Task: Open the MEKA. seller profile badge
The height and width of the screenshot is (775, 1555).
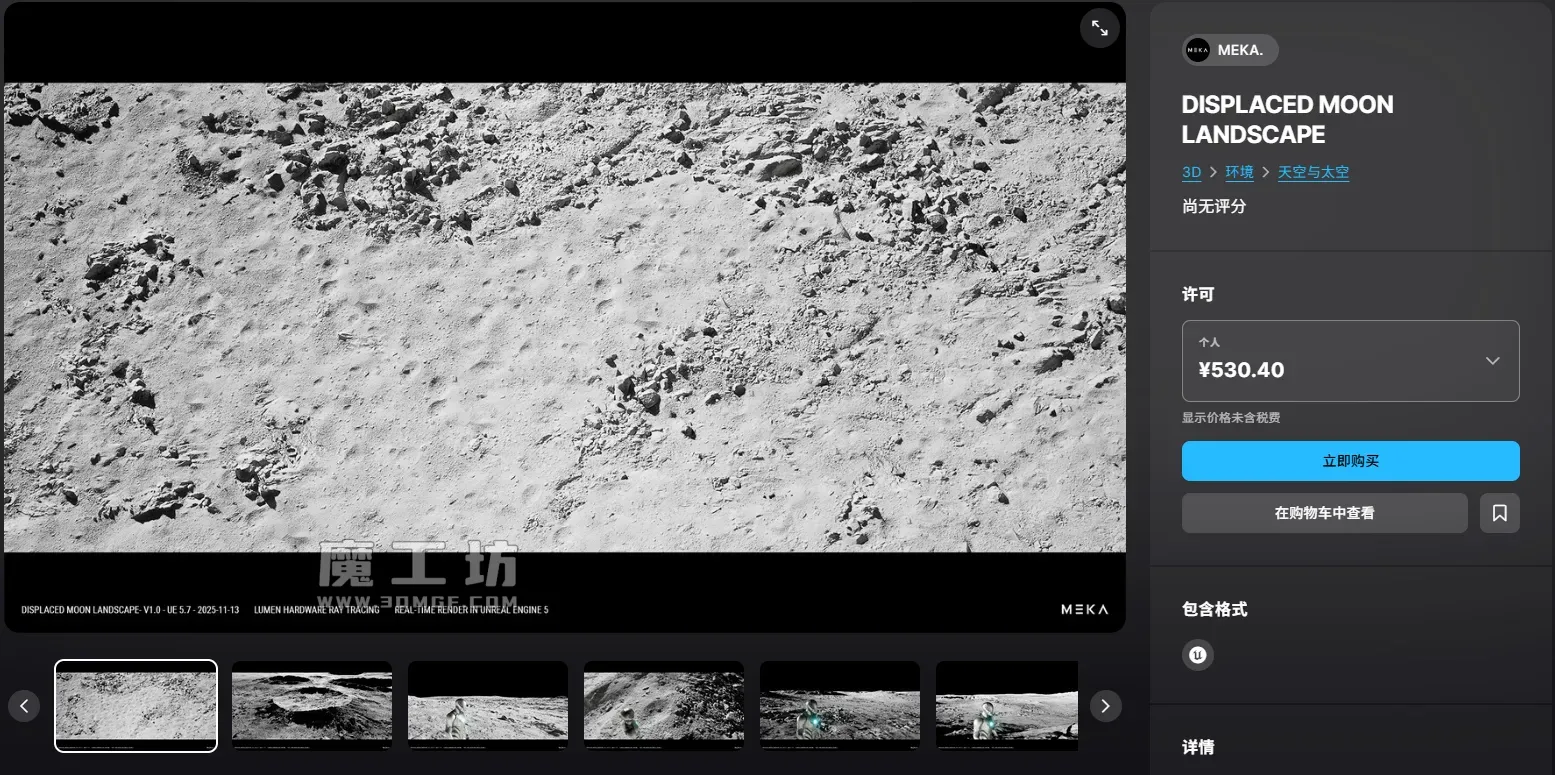Action: pos(1229,50)
